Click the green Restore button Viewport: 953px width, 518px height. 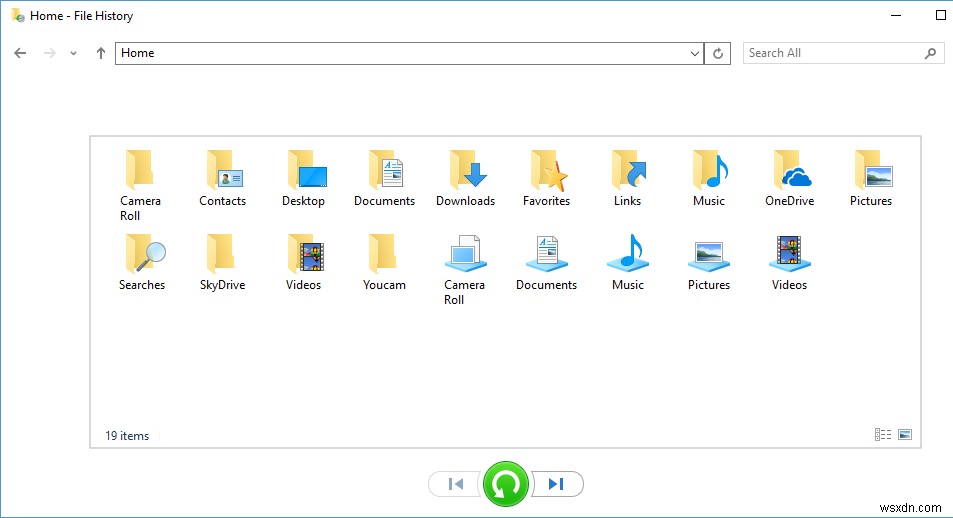click(506, 484)
